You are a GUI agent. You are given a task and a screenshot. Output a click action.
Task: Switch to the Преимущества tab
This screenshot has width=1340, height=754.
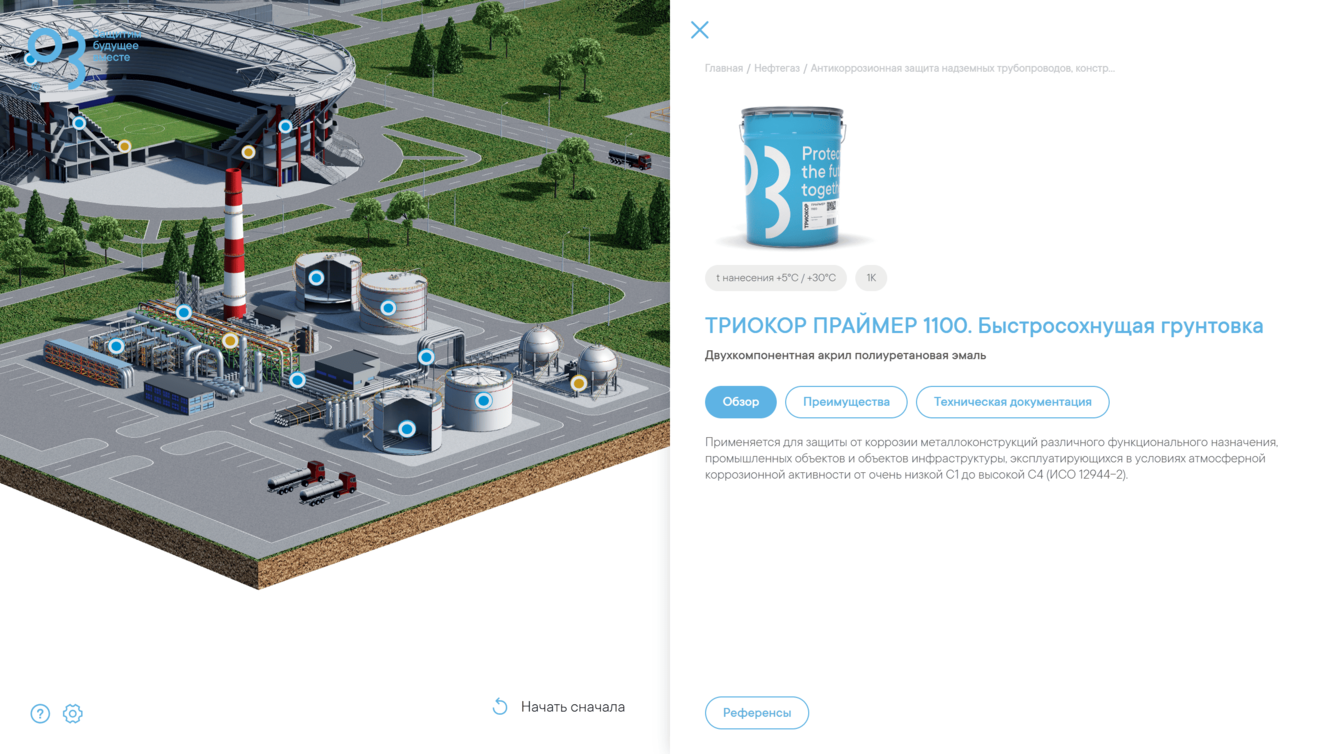point(846,402)
